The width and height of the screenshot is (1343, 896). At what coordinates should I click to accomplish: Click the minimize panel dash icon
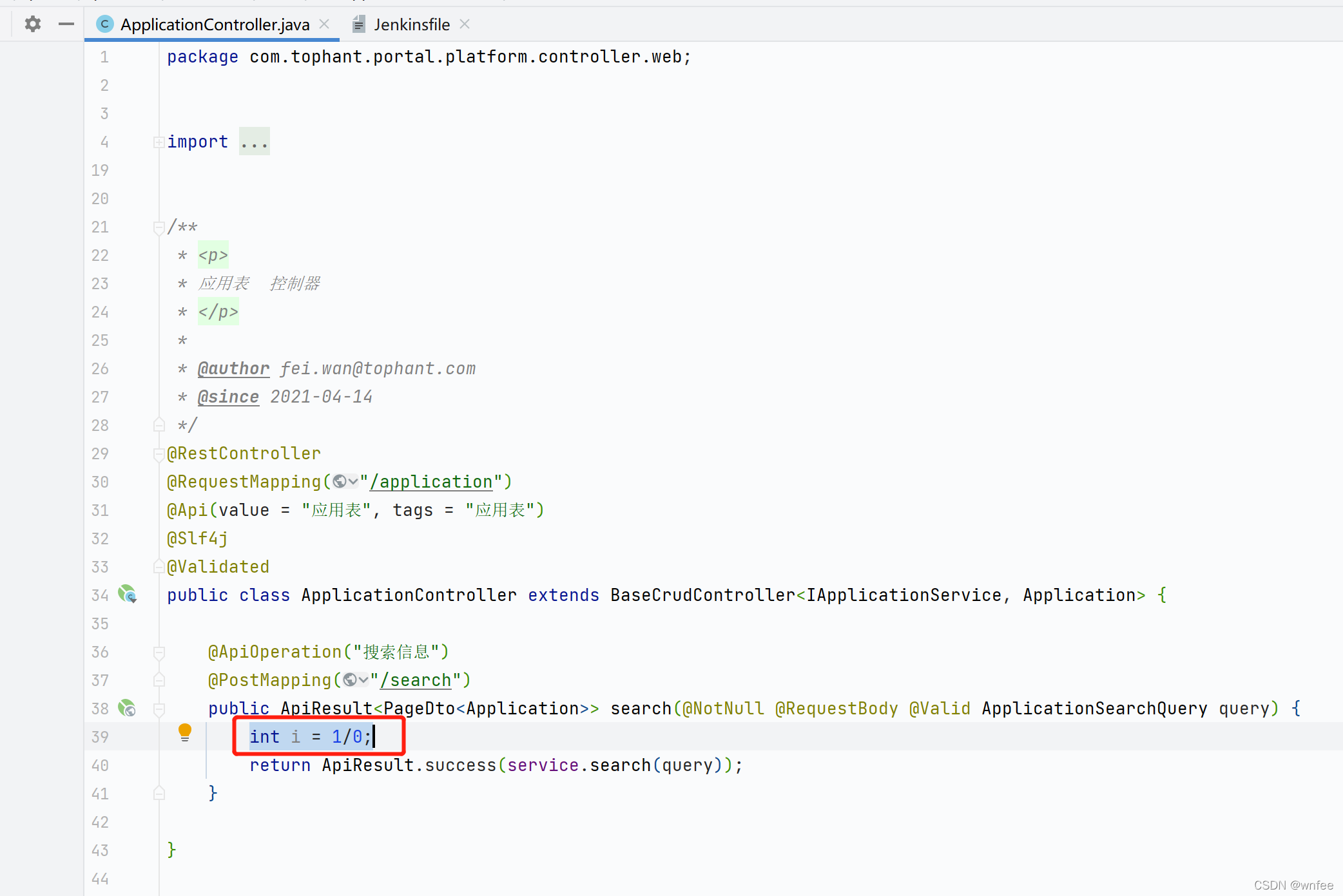[66, 24]
